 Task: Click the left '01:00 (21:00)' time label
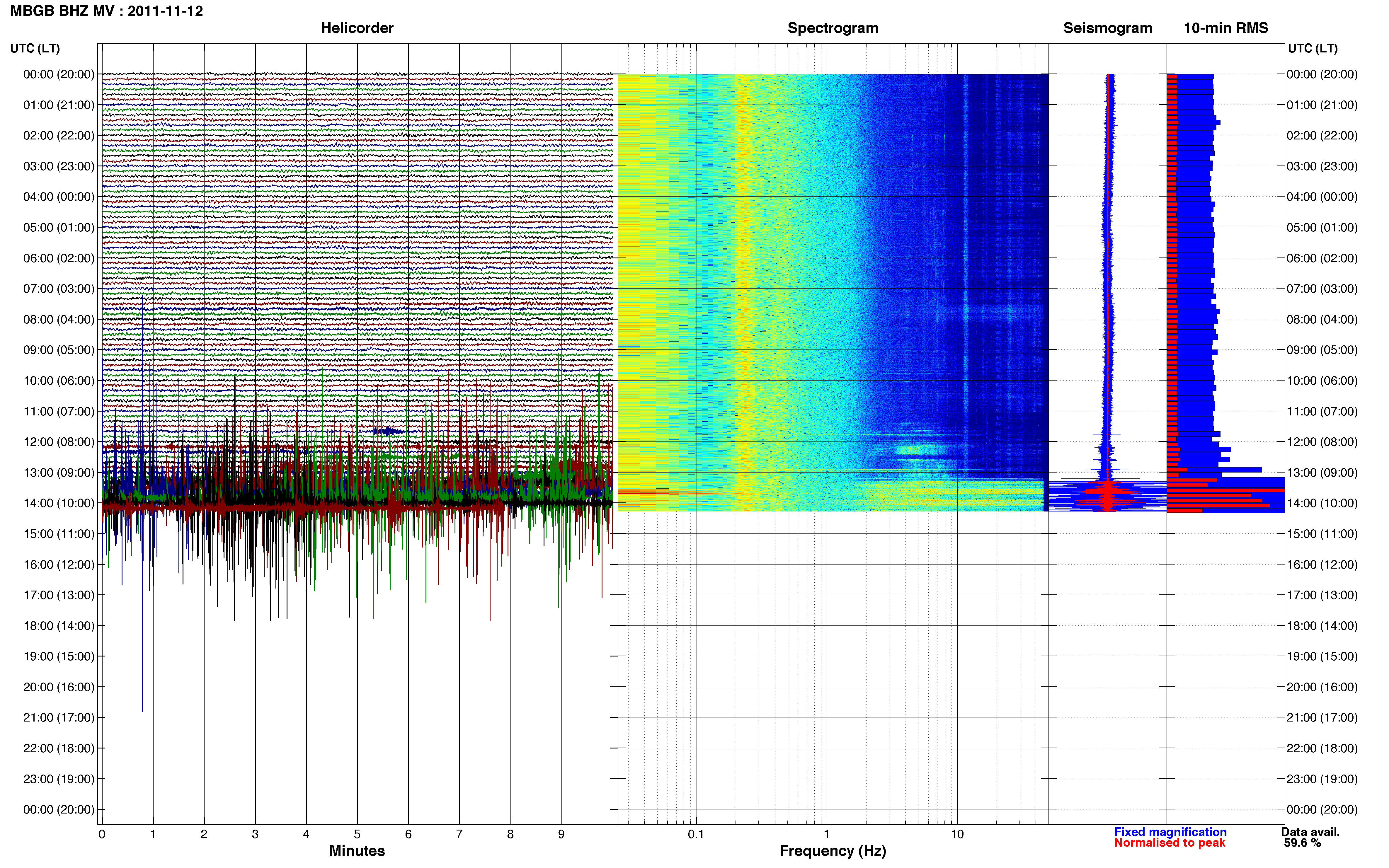[59, 105]
